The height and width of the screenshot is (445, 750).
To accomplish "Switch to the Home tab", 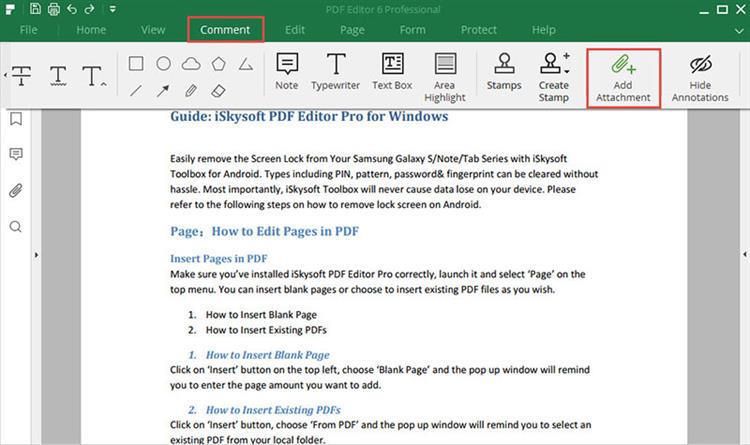I will point(91,30).
